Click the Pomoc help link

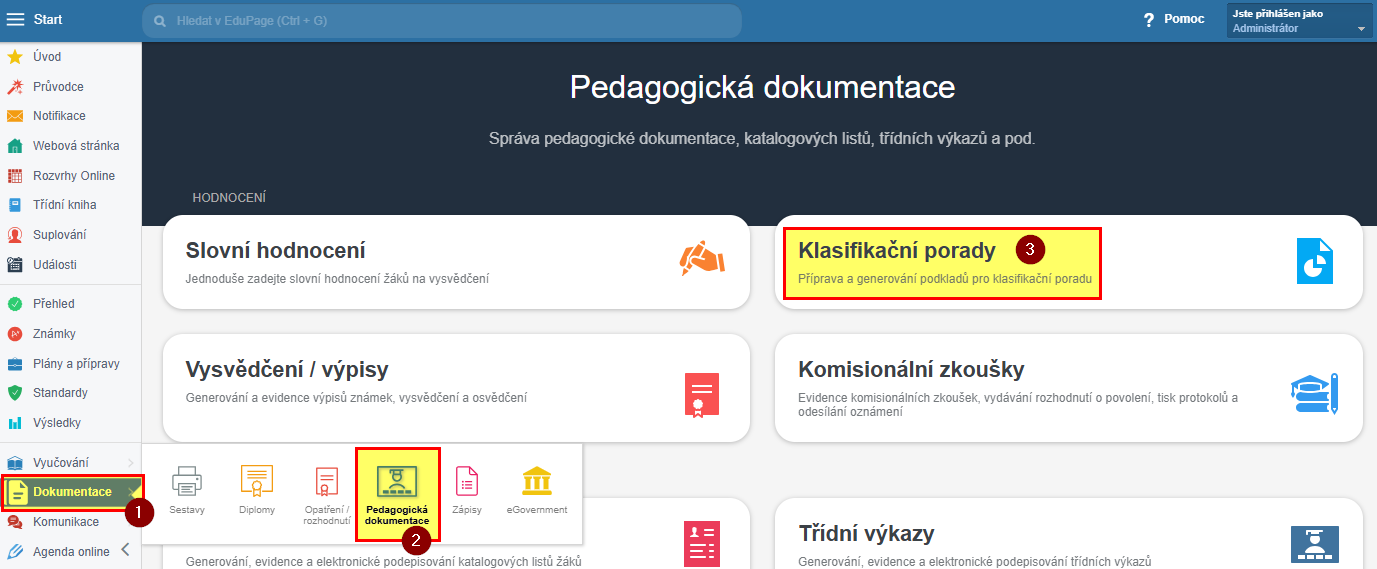tap(1184, 19)
